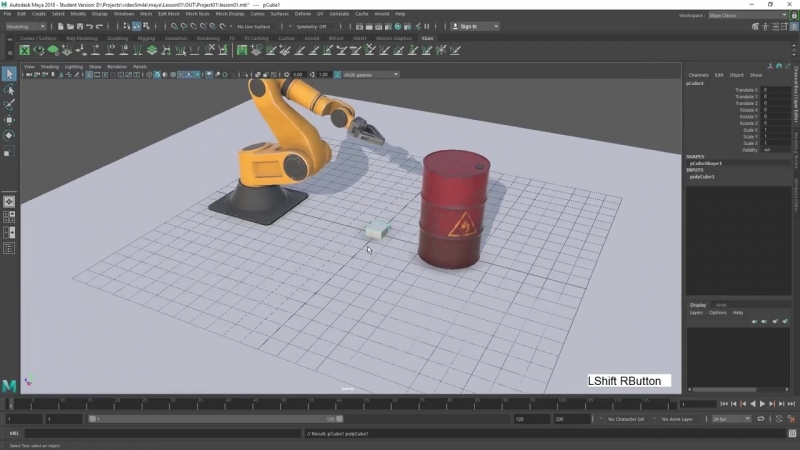Go to end of playback range
800x450 pixels.
pyautogui.click(x=791, y=404)
